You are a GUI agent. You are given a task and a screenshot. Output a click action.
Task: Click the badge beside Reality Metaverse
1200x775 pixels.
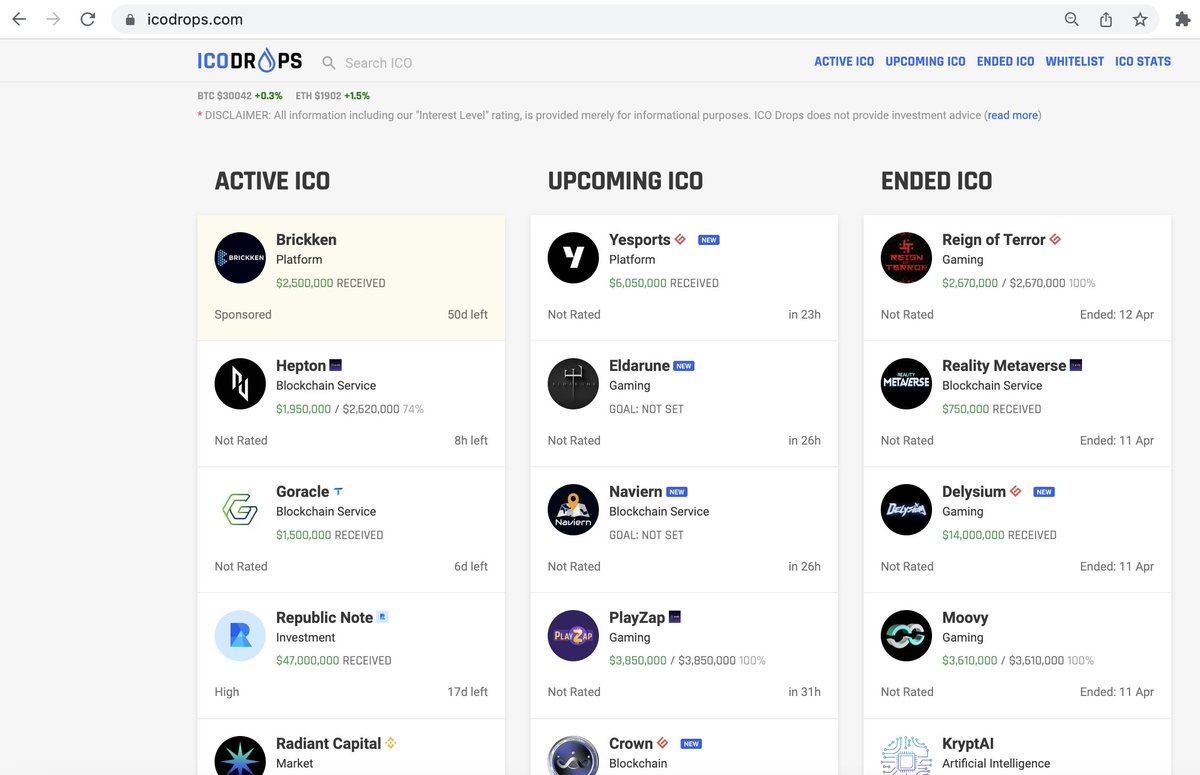coord(1076,365)
